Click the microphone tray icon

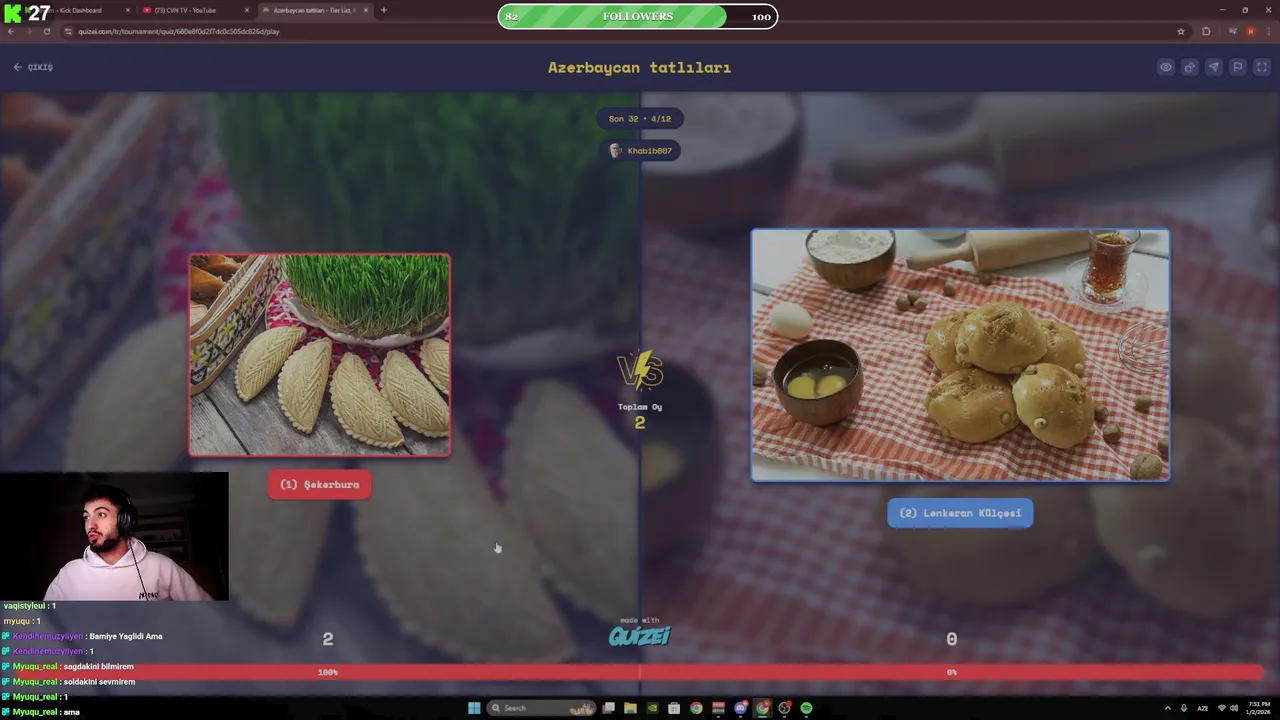pyautogui.click(x=1184, y=708)
